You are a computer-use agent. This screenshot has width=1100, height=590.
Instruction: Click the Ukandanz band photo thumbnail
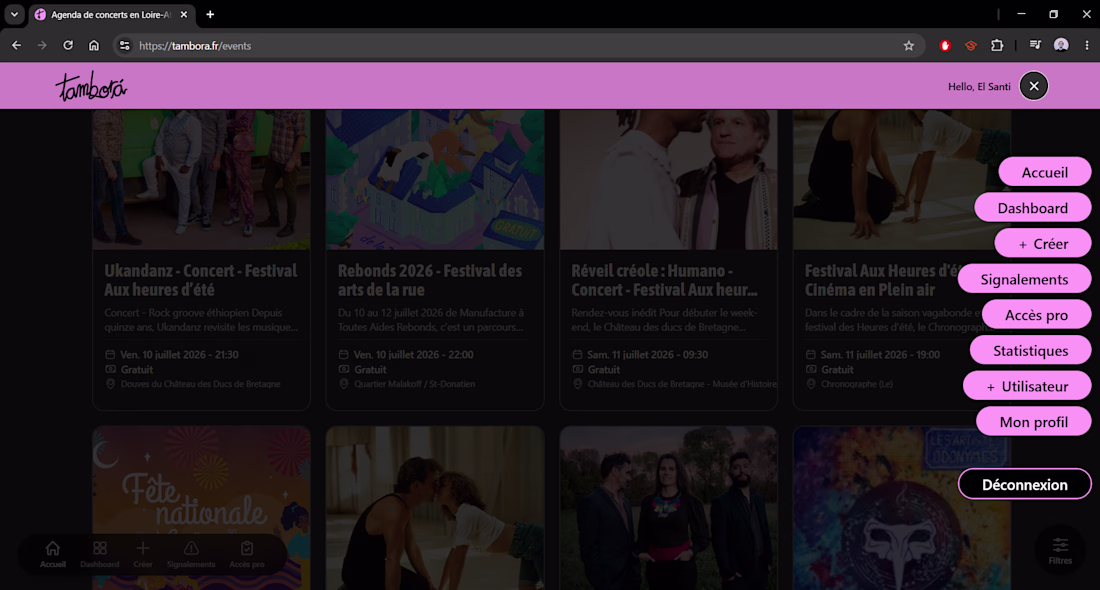tap(201, 180)
